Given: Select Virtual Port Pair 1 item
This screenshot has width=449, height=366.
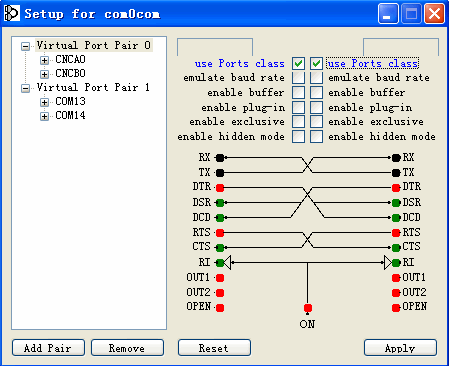Looking at the screenshot, I should coord(93,87).
